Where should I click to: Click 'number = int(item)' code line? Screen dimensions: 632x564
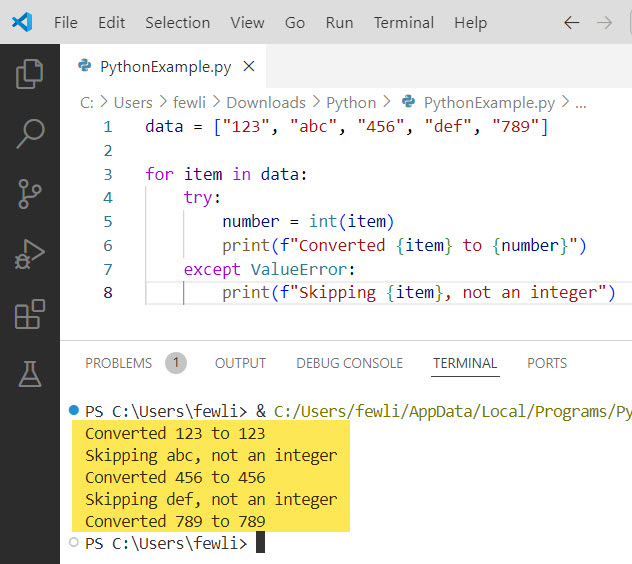pyautogui.click(x=308, y=222)
